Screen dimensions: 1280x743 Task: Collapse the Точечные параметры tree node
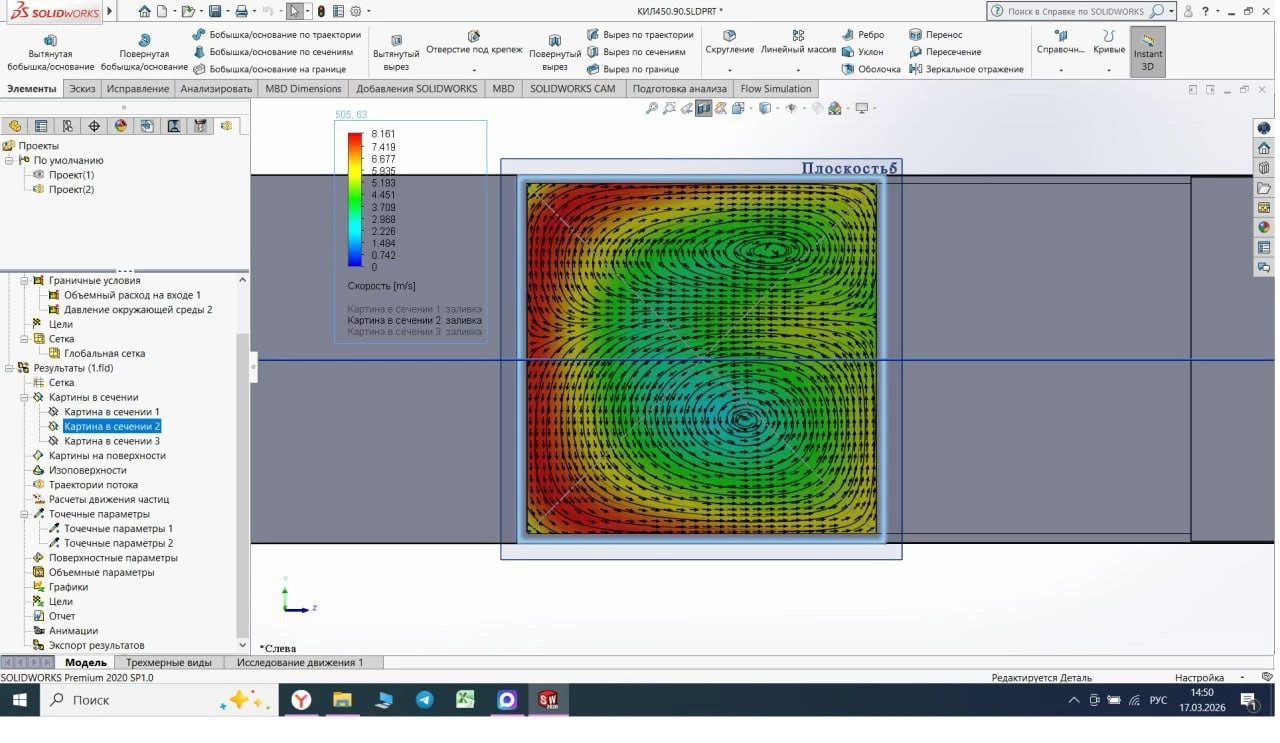click(x=24, y=514)
